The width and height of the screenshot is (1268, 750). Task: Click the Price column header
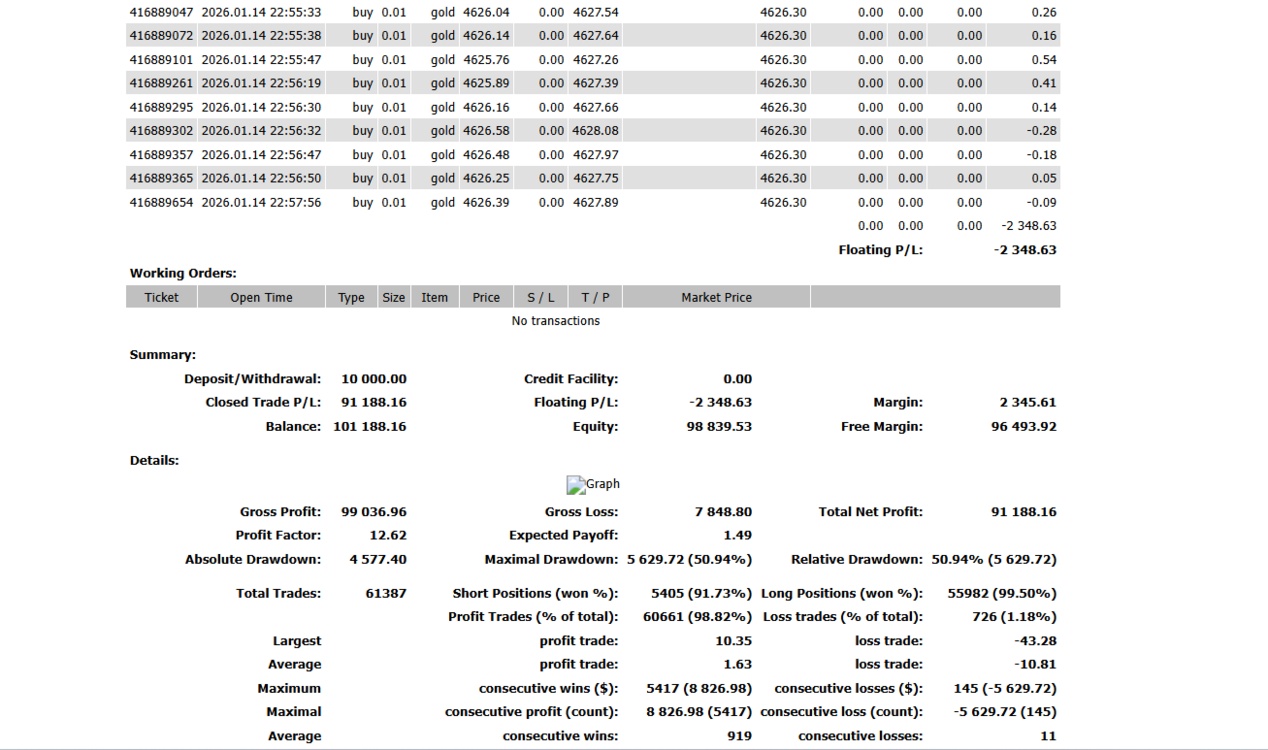click(x=486, y=297)
